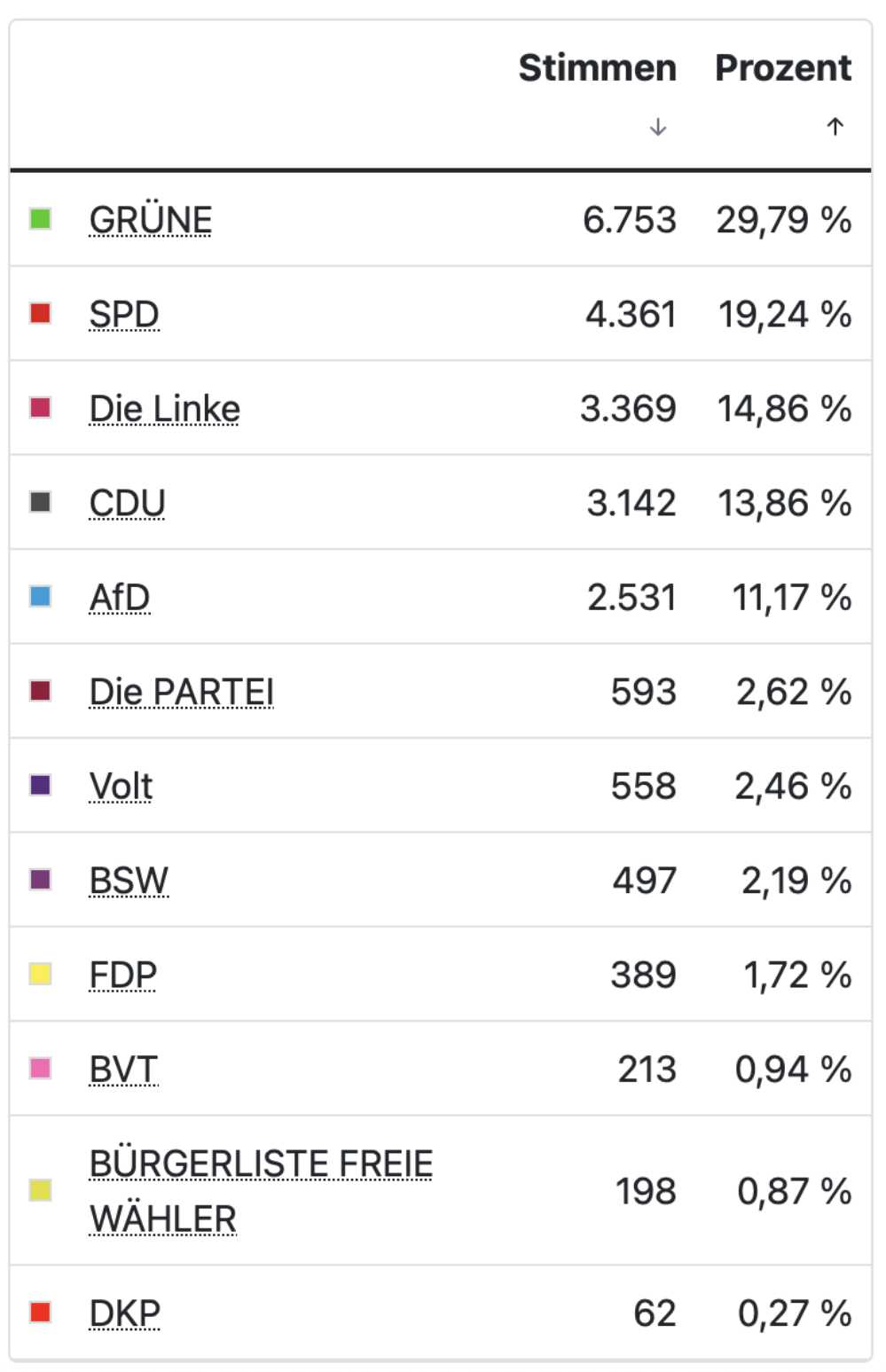Open the BSW party link
The height and width of the screenshot is (1372, 886).
click(x=129, y=881)
